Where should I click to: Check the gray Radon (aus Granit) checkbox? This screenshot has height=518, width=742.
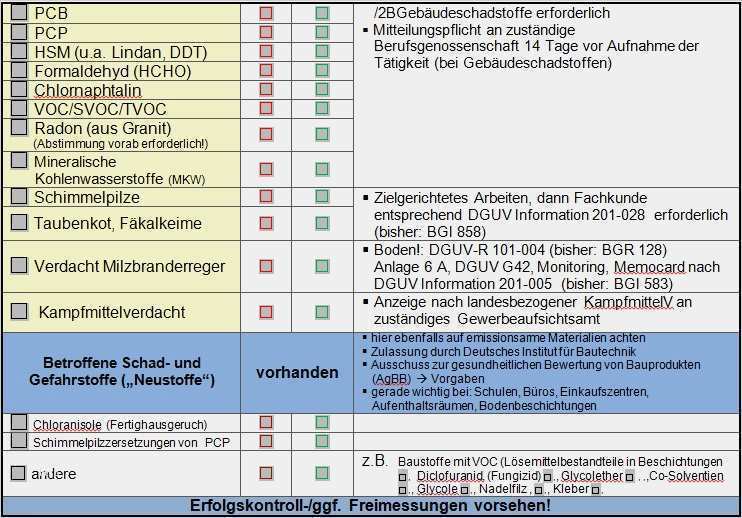coord(19,127)
